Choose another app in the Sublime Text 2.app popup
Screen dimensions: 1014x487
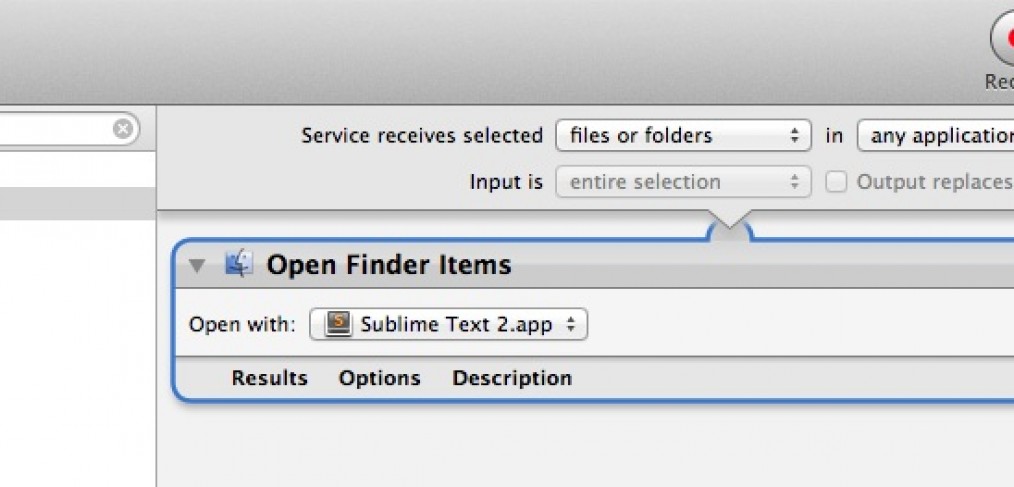click(x=449, y=324)
